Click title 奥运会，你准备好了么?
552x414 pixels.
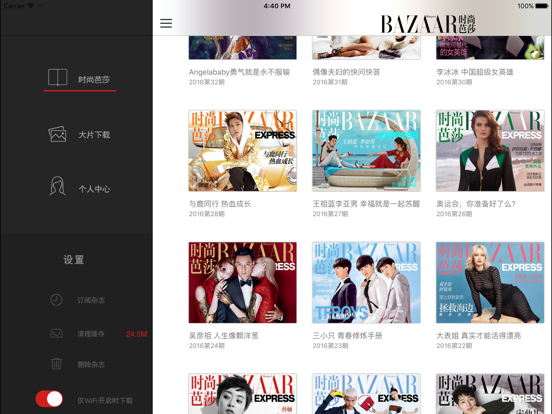point(476,204)
